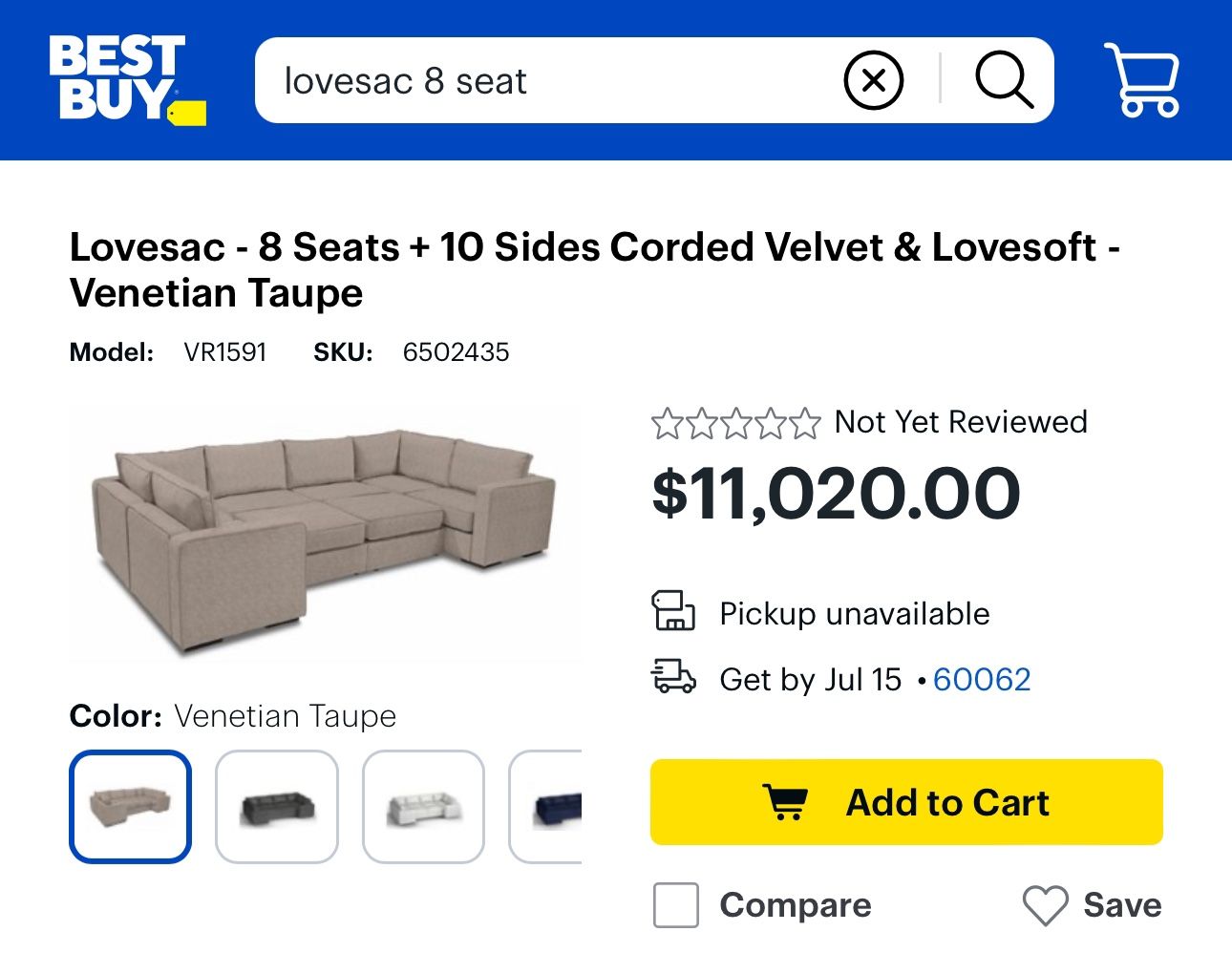The width and height of the screenshot is (1232, 974).
Task: Open the 60062 zip code link
Action: (982, 679)
